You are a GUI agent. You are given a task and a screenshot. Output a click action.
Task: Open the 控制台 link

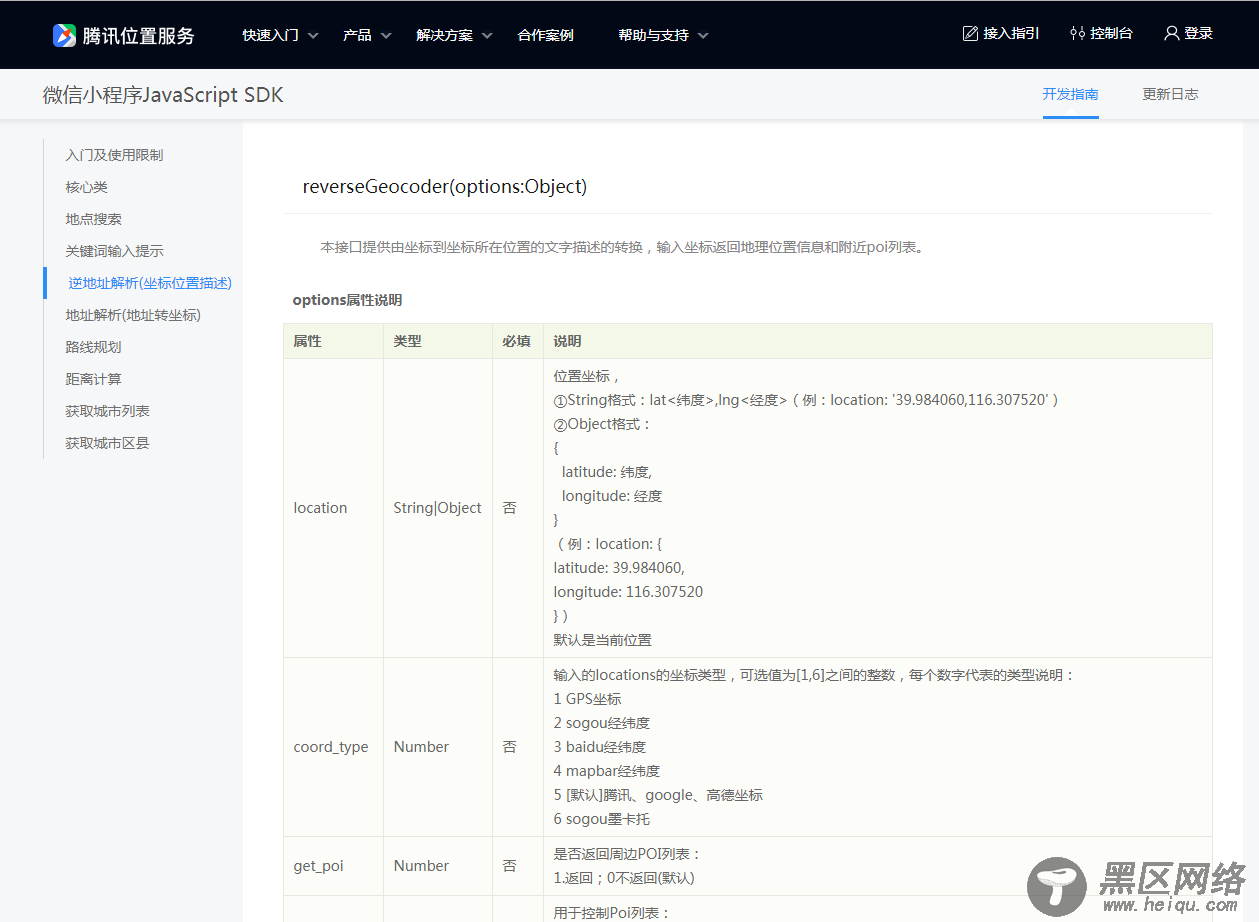tap(1112, 34)
